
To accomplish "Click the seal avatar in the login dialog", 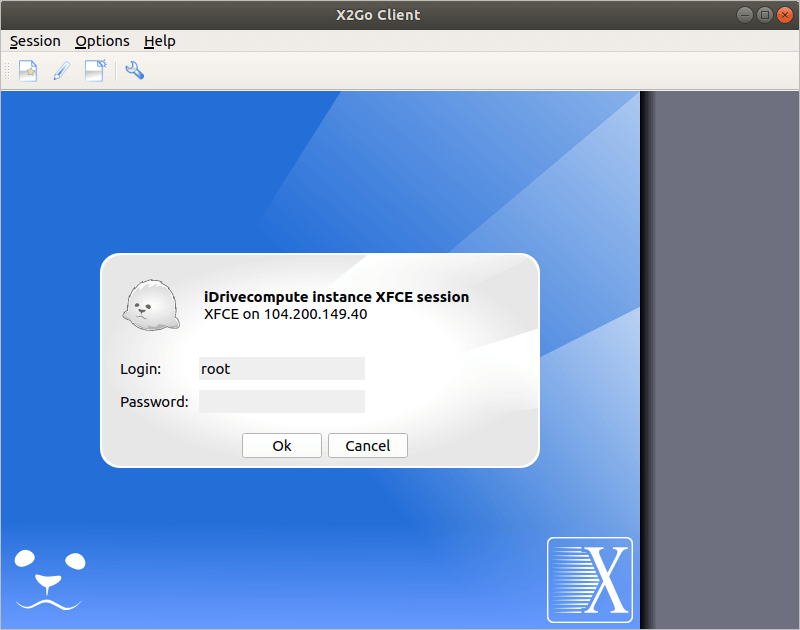I will (x=150, y=304).
